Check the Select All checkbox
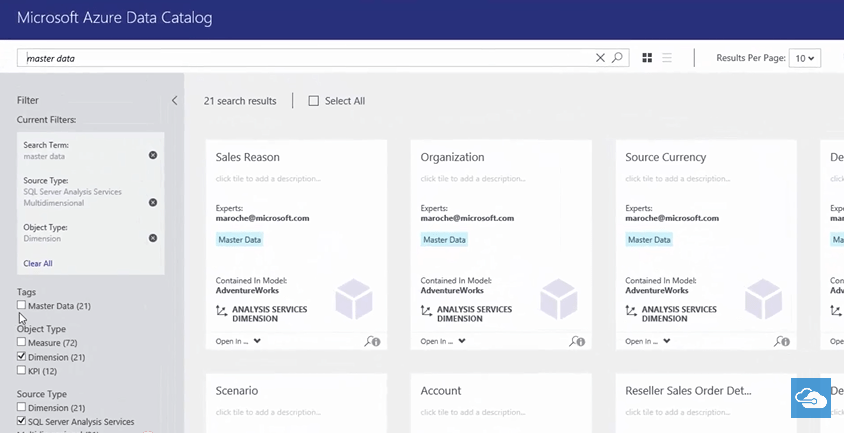 [314, 101]
